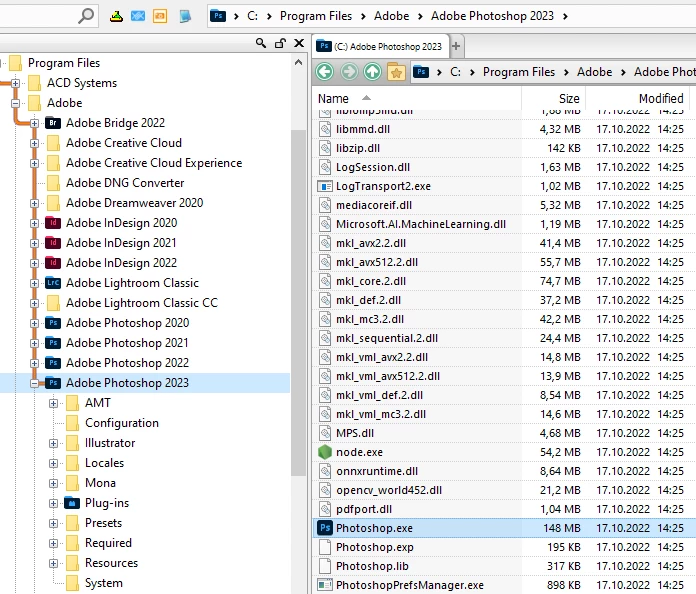696x594 pixels.
Task: Click Adobe in the top address bar
Action: click(392, 16)
